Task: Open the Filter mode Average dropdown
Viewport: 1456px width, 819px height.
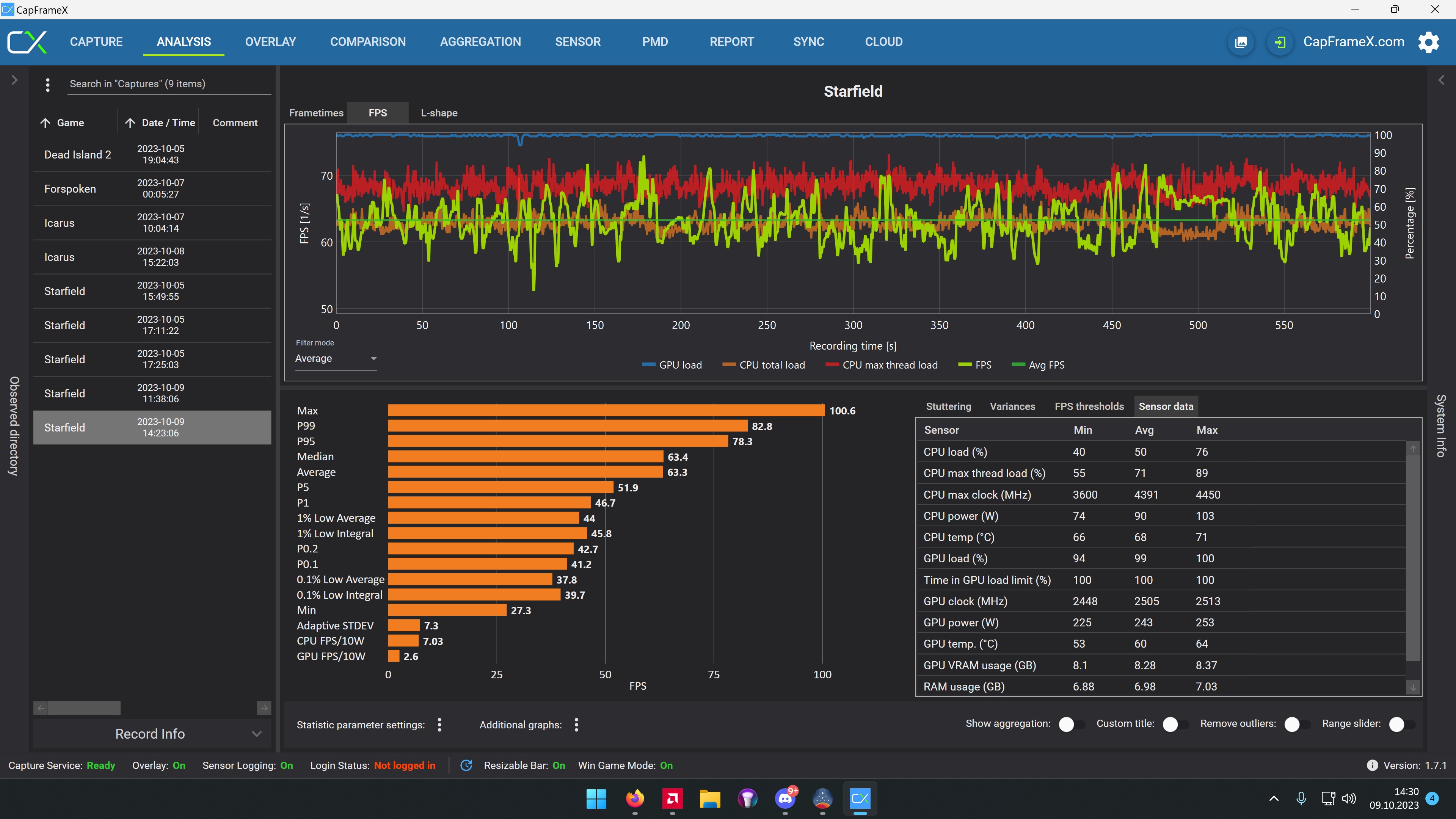Action: pos(336,358)
